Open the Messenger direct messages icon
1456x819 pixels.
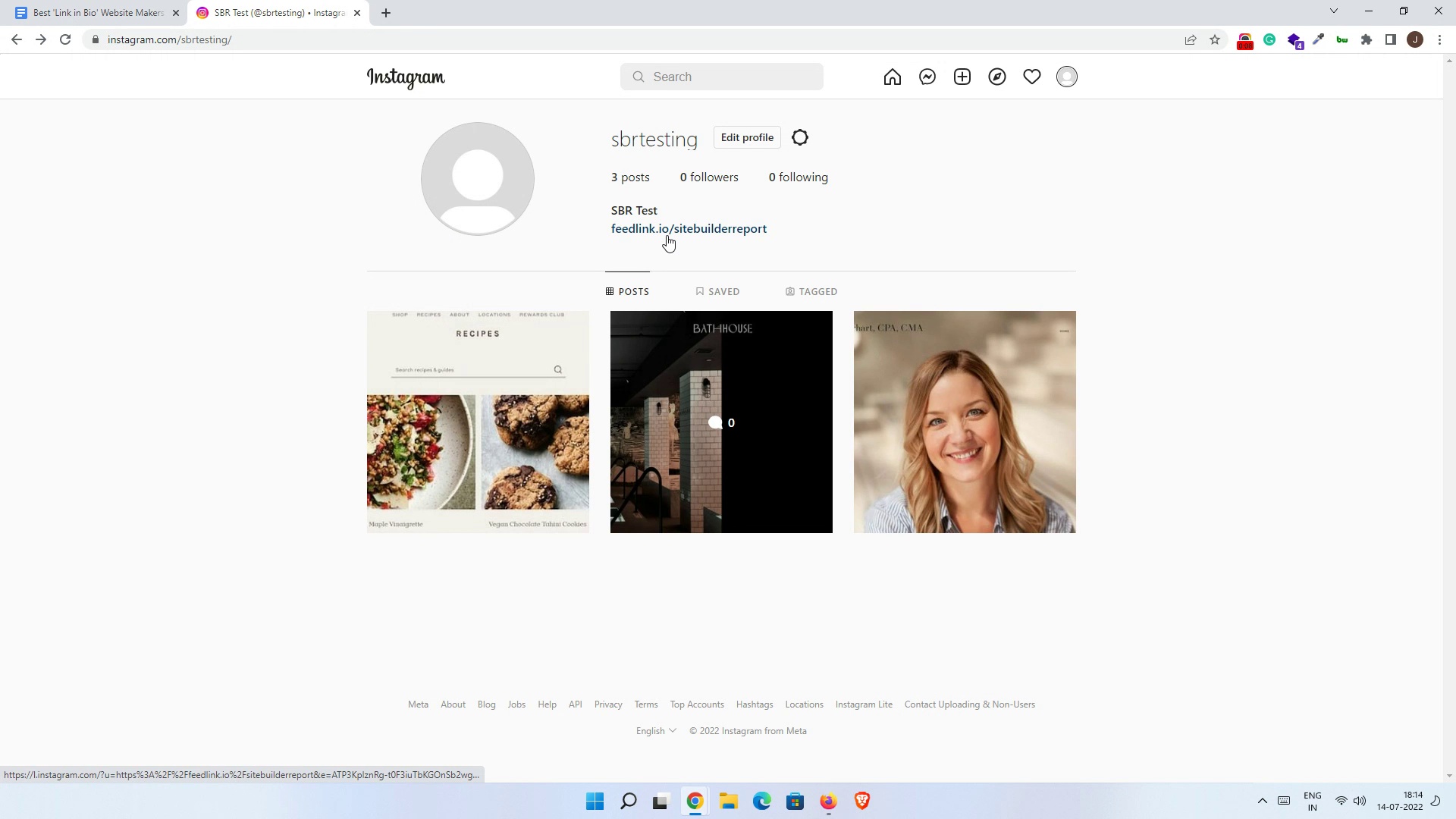[x=927, y=77]
